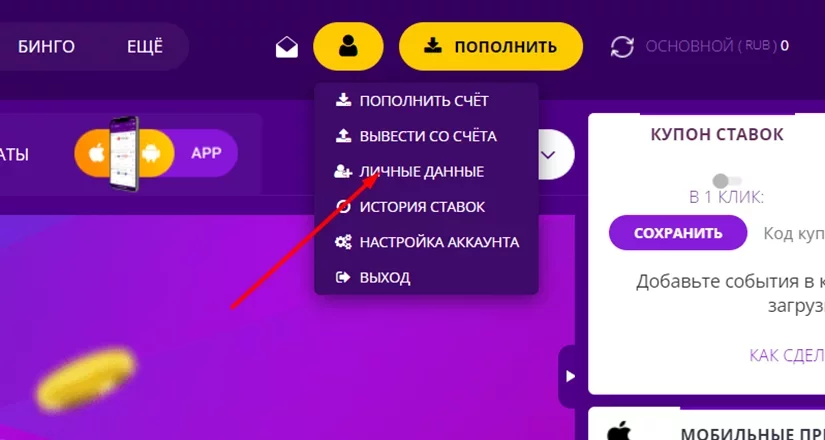This screenshot has width=825, height=440.
Task: Click the yellow ПОПОЛНИТЬ button
Action: (x=491, y=46)
